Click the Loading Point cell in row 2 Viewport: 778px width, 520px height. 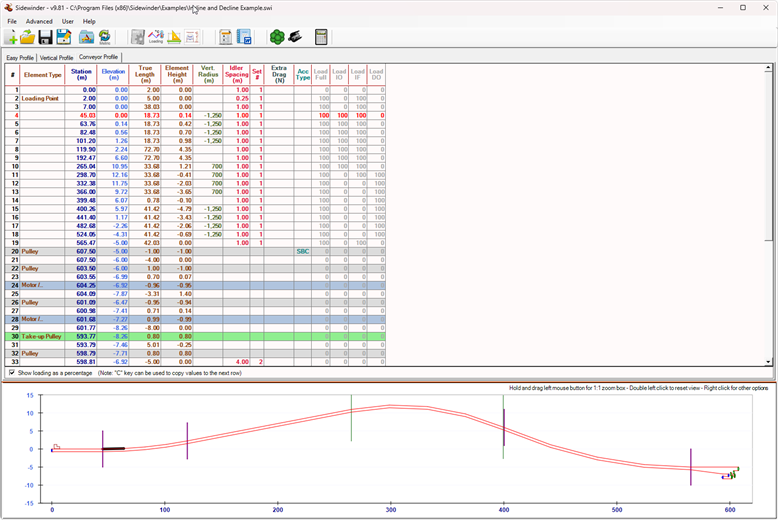(x=42, y=98)
